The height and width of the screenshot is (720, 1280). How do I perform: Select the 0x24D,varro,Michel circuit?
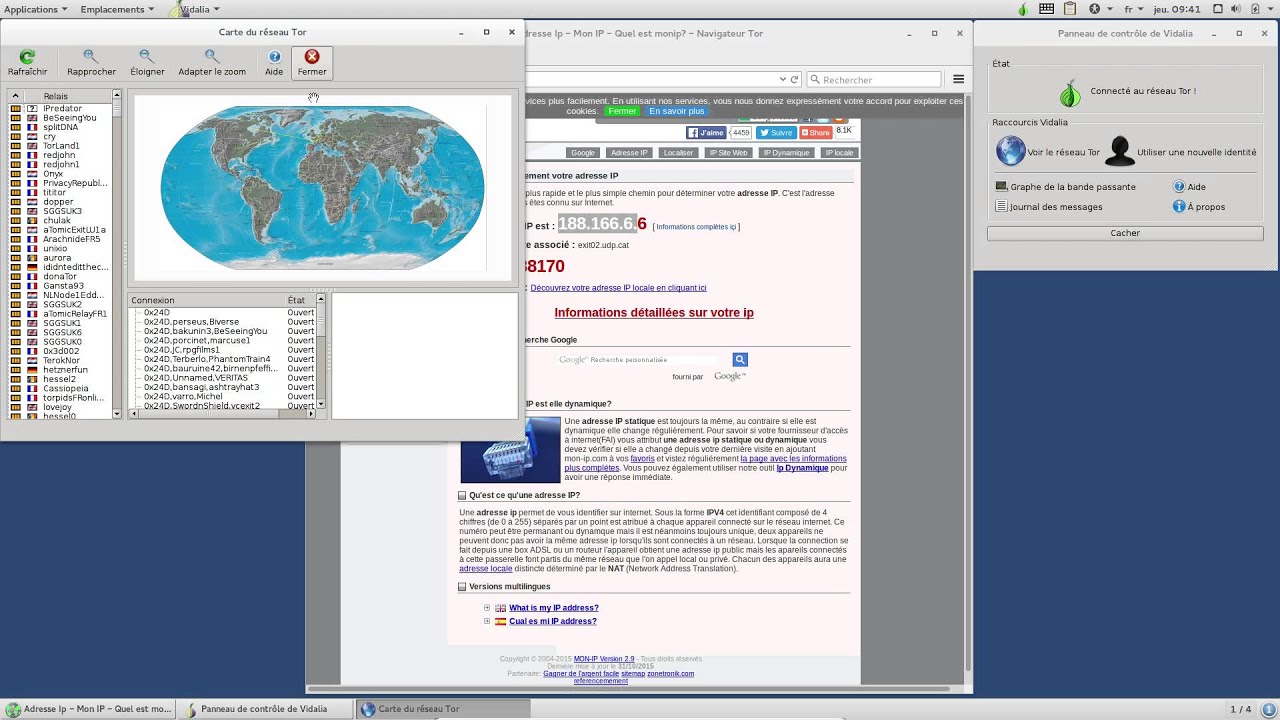click(x=183, y=397)
